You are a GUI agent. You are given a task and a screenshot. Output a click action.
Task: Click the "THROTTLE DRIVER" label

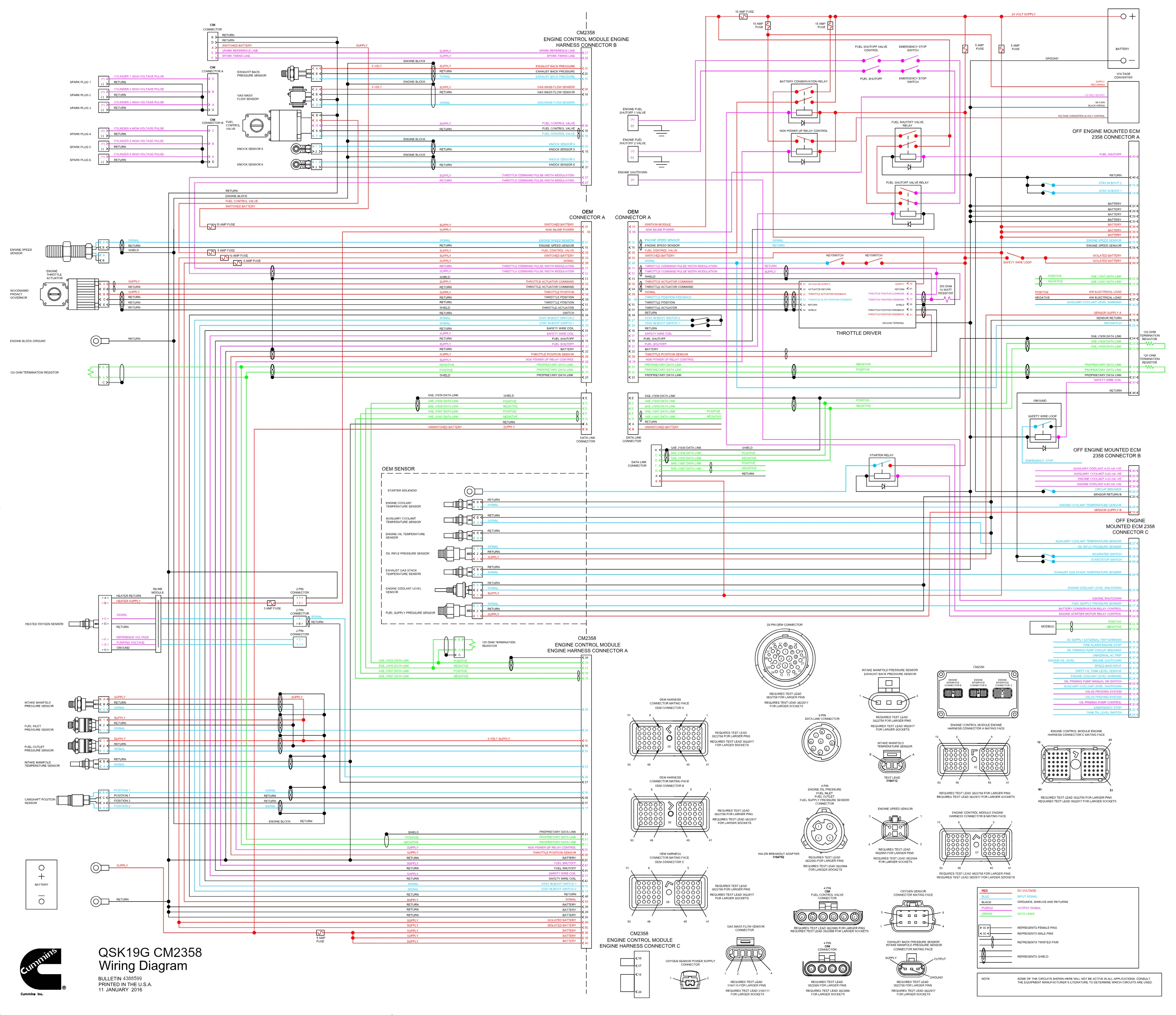(858, 333)
